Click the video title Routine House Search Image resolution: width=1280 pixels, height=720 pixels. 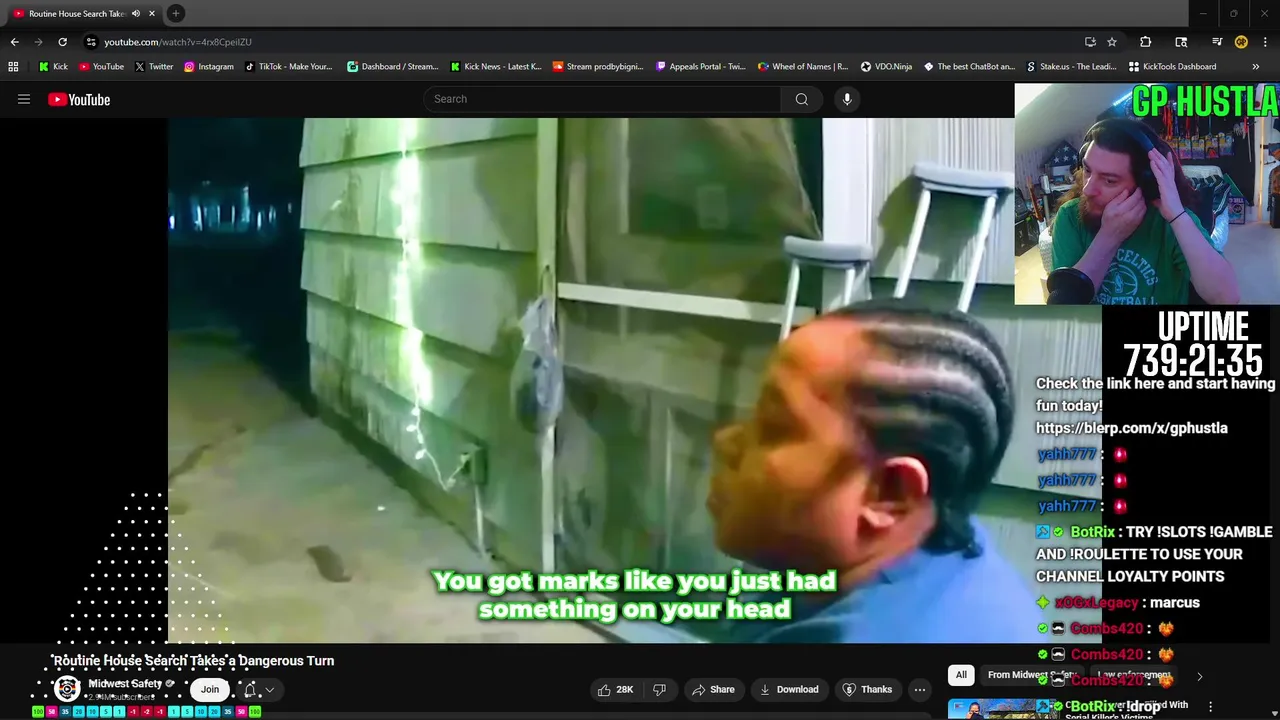[193, 661]
